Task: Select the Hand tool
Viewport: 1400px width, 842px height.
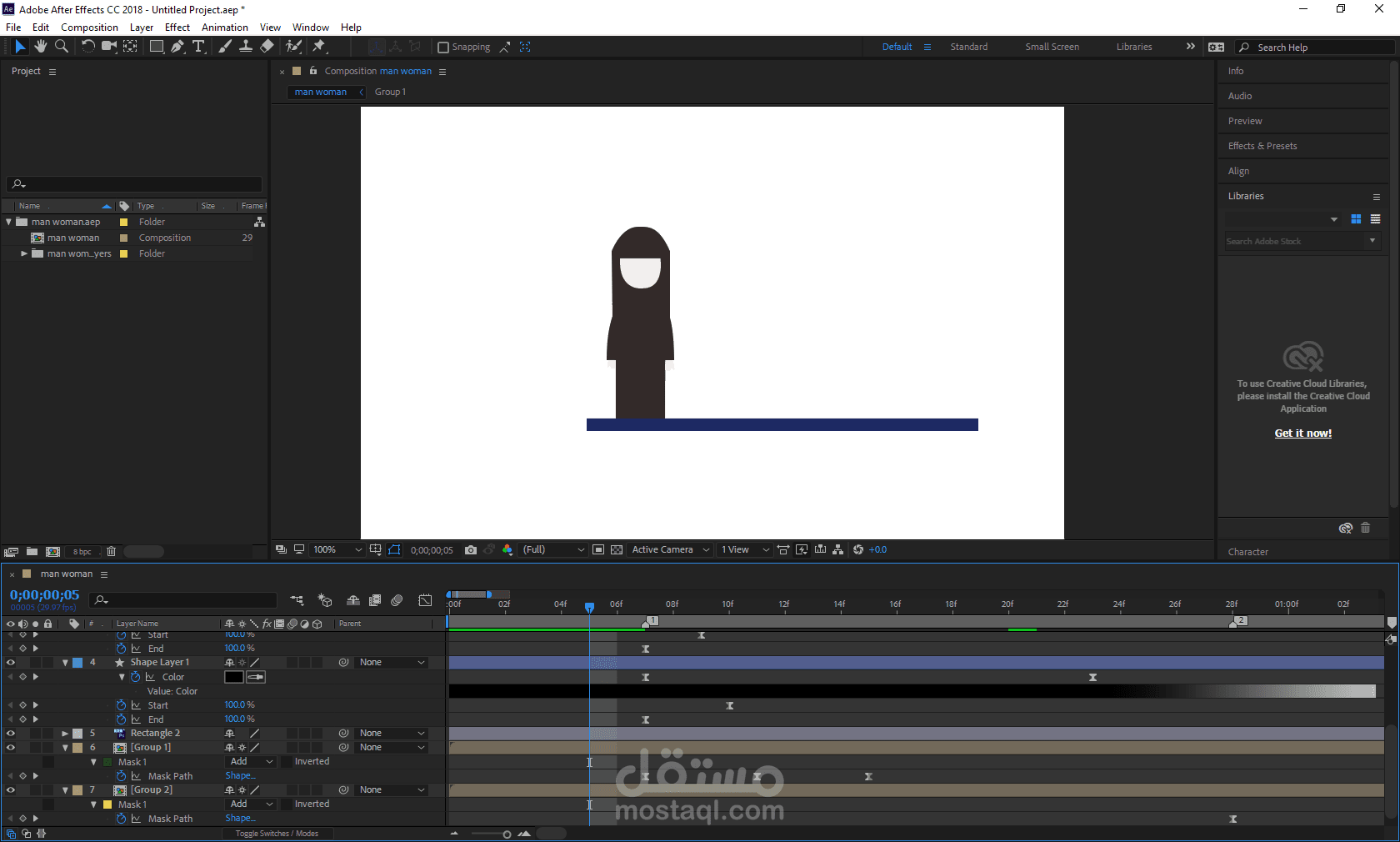Action: 41,47
